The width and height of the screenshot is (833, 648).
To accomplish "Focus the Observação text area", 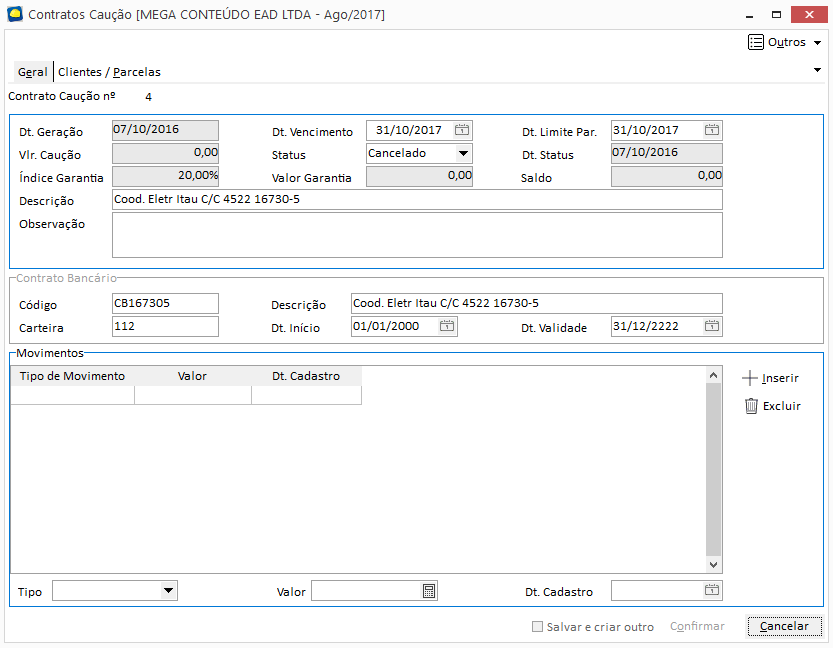I will pos(417,235).
